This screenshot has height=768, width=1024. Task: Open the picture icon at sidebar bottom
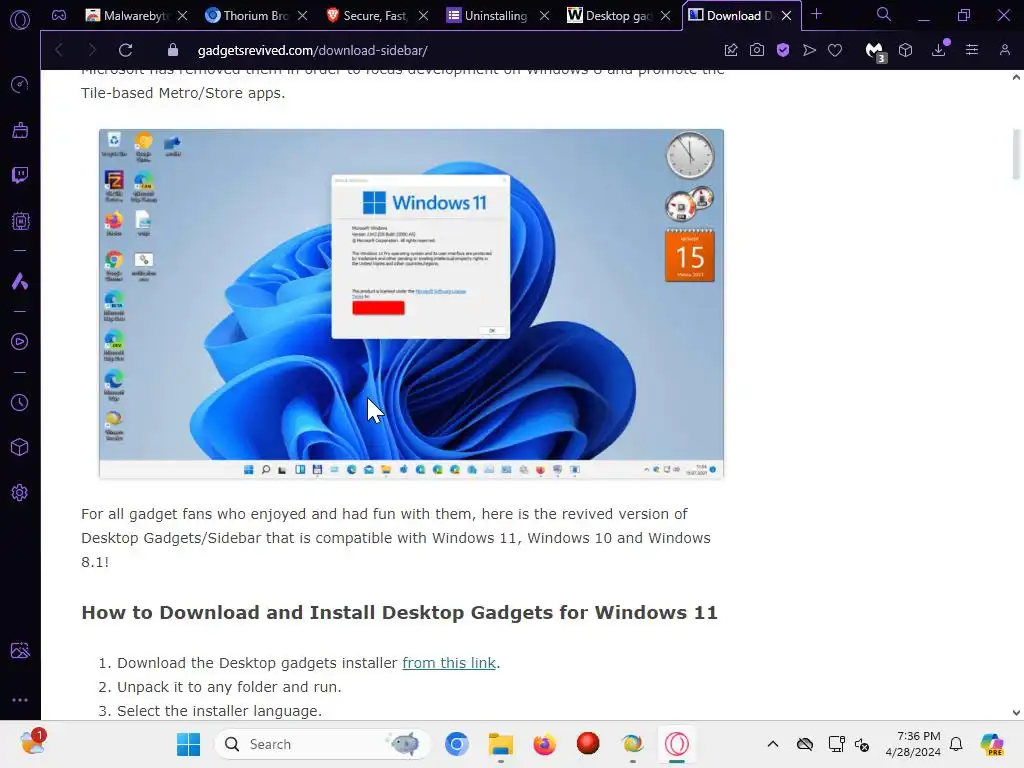[x=20, y=650]
